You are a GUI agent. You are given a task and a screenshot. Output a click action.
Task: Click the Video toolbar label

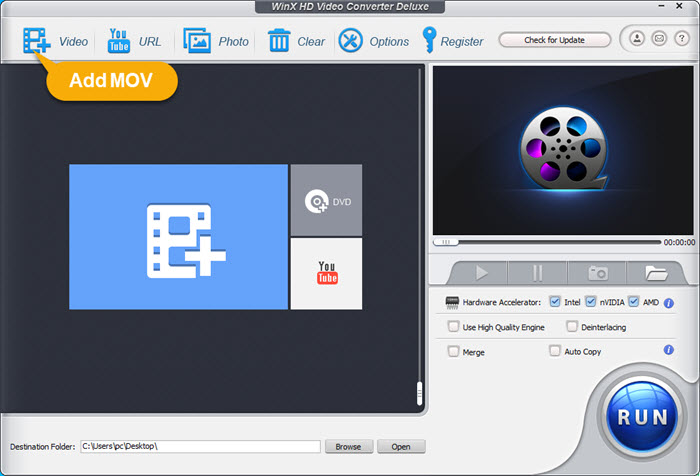74,42
